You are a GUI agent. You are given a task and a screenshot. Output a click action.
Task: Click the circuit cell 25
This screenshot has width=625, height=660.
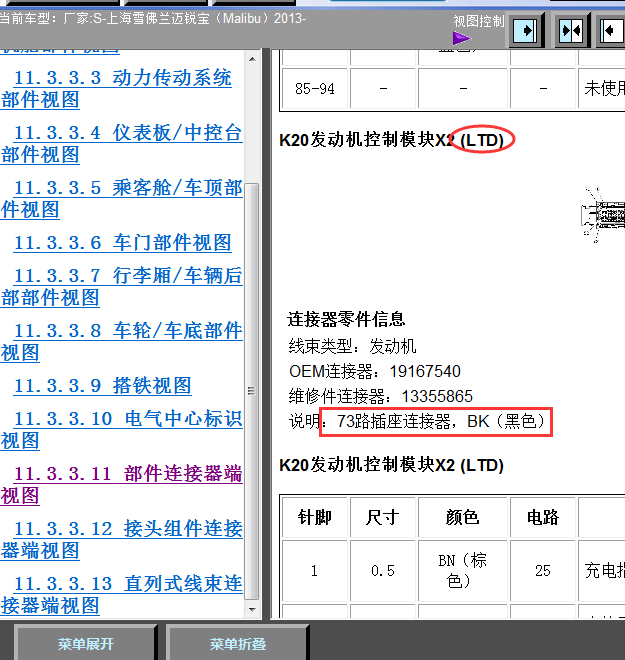coord(543,571)
